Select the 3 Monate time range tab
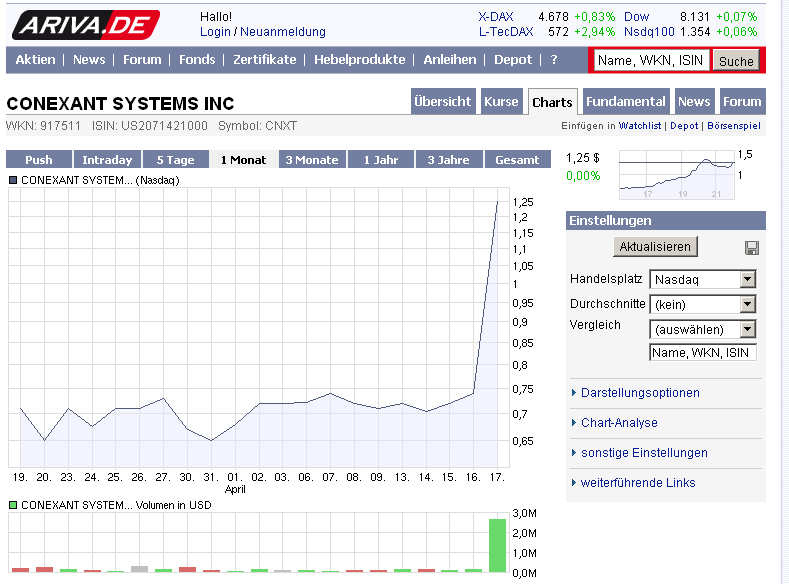Image resolution: width=789 pixels, height=584 pixels. pos(313,160)
